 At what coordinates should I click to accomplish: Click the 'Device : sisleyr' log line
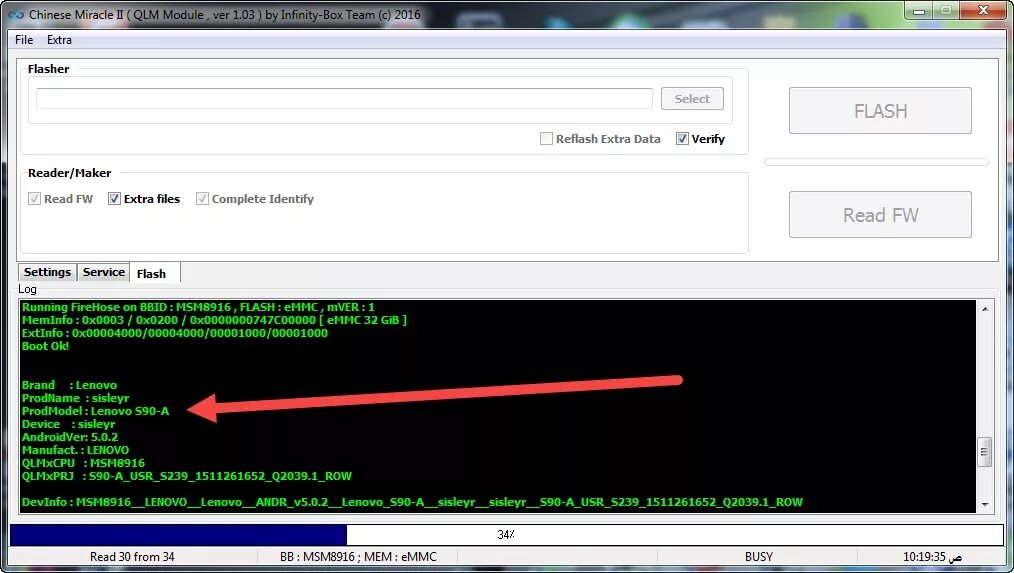69,424
